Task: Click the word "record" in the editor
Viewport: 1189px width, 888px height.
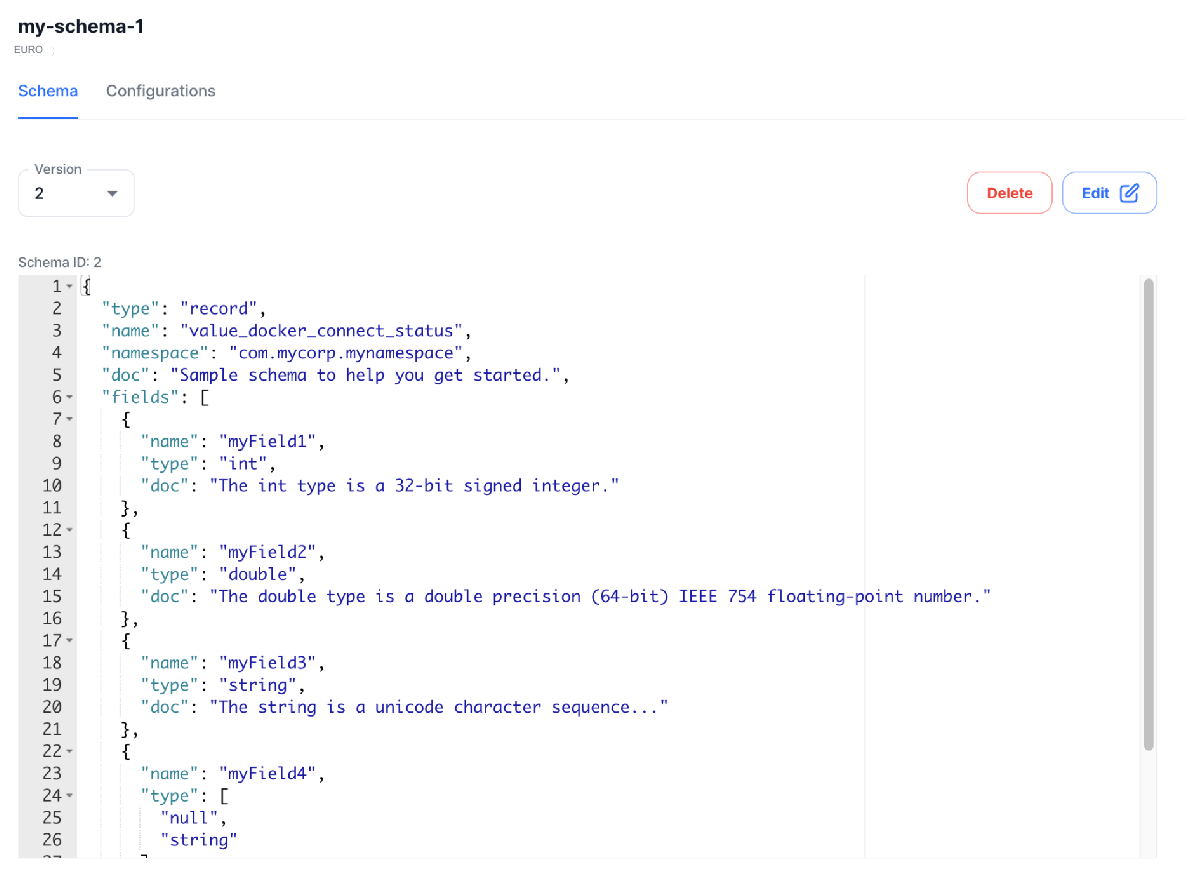Action: point(219,308)
